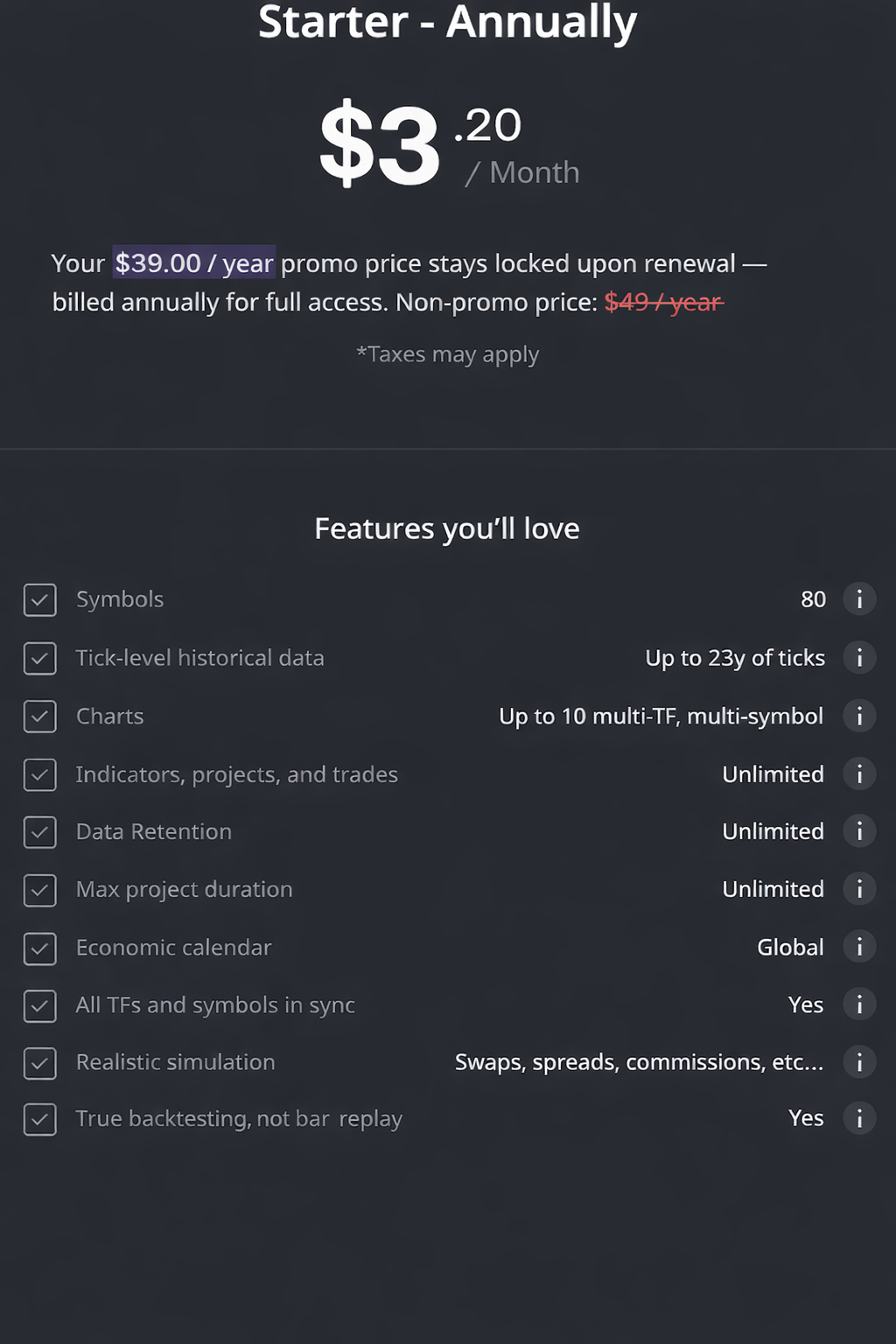
Task: Open the Economic calendar info tooltip
Action: coord(860,947)
